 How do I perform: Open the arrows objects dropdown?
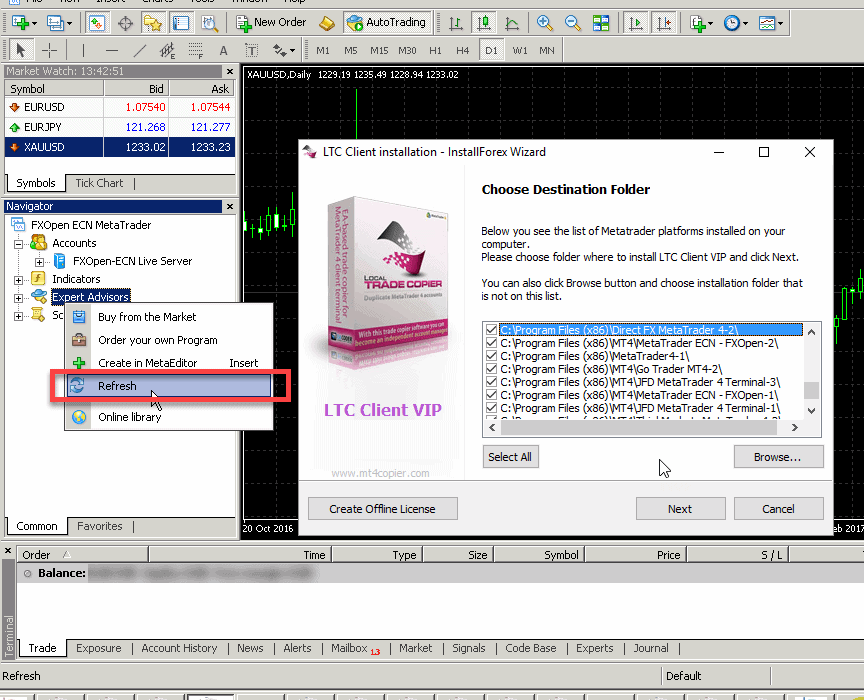click(x=292, y=51)
